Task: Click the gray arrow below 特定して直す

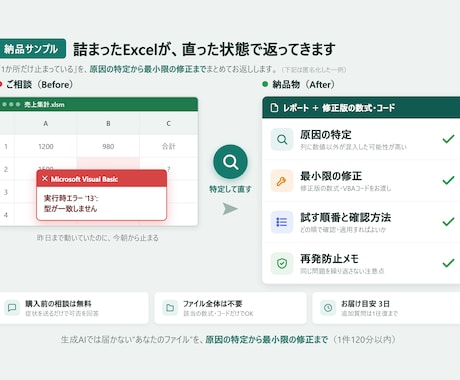Action: (230, 209)
